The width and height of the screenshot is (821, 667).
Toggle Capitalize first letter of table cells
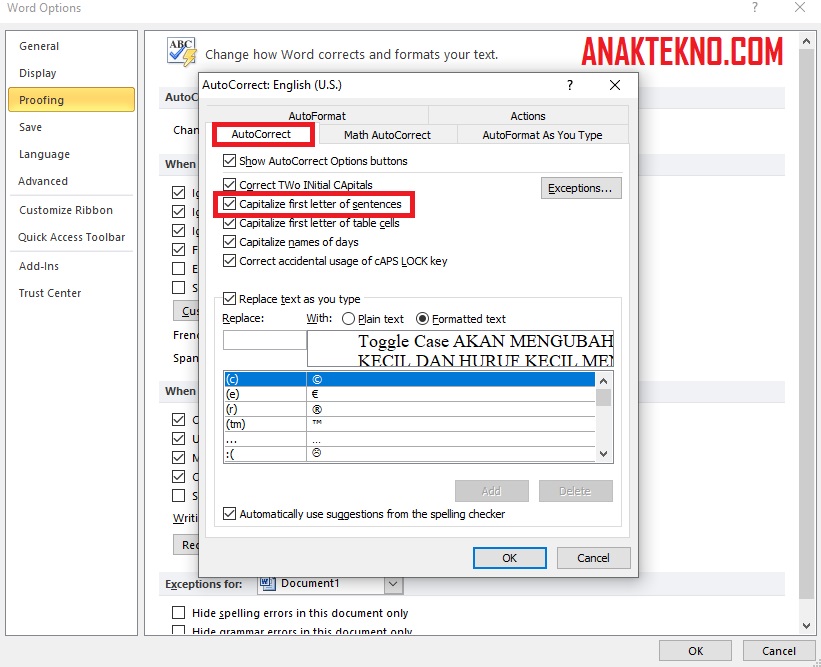coord(229,223)
